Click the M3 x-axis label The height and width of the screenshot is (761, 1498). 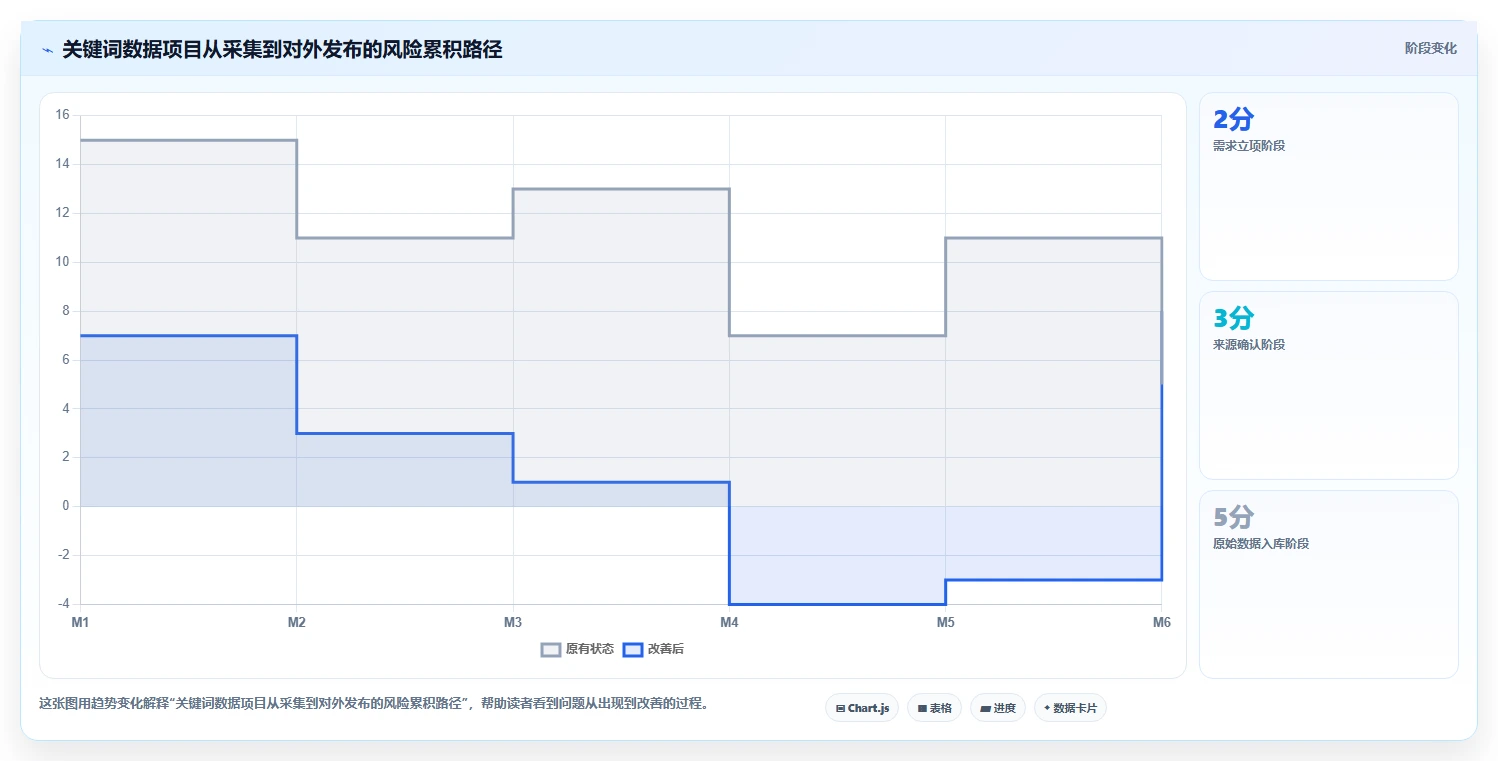tap(513, 623)
